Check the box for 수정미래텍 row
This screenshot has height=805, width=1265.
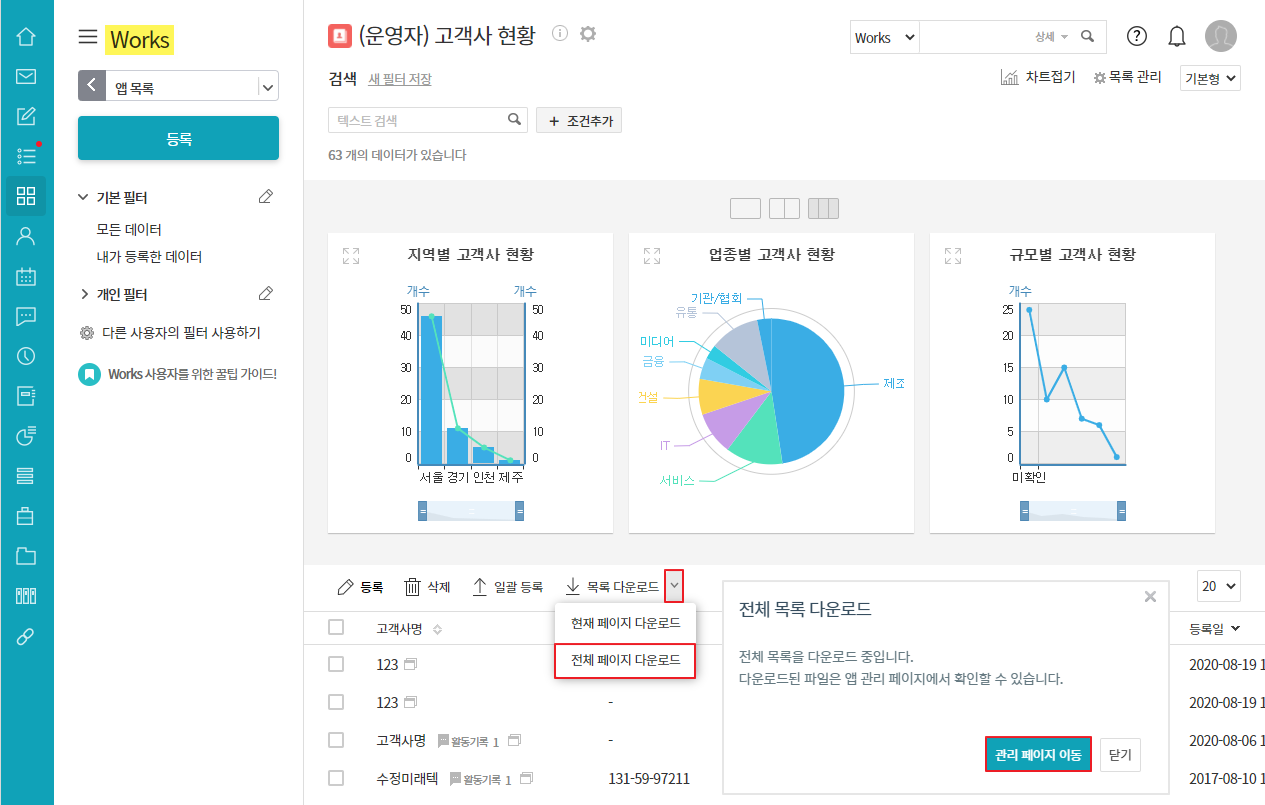coord(336,778)
